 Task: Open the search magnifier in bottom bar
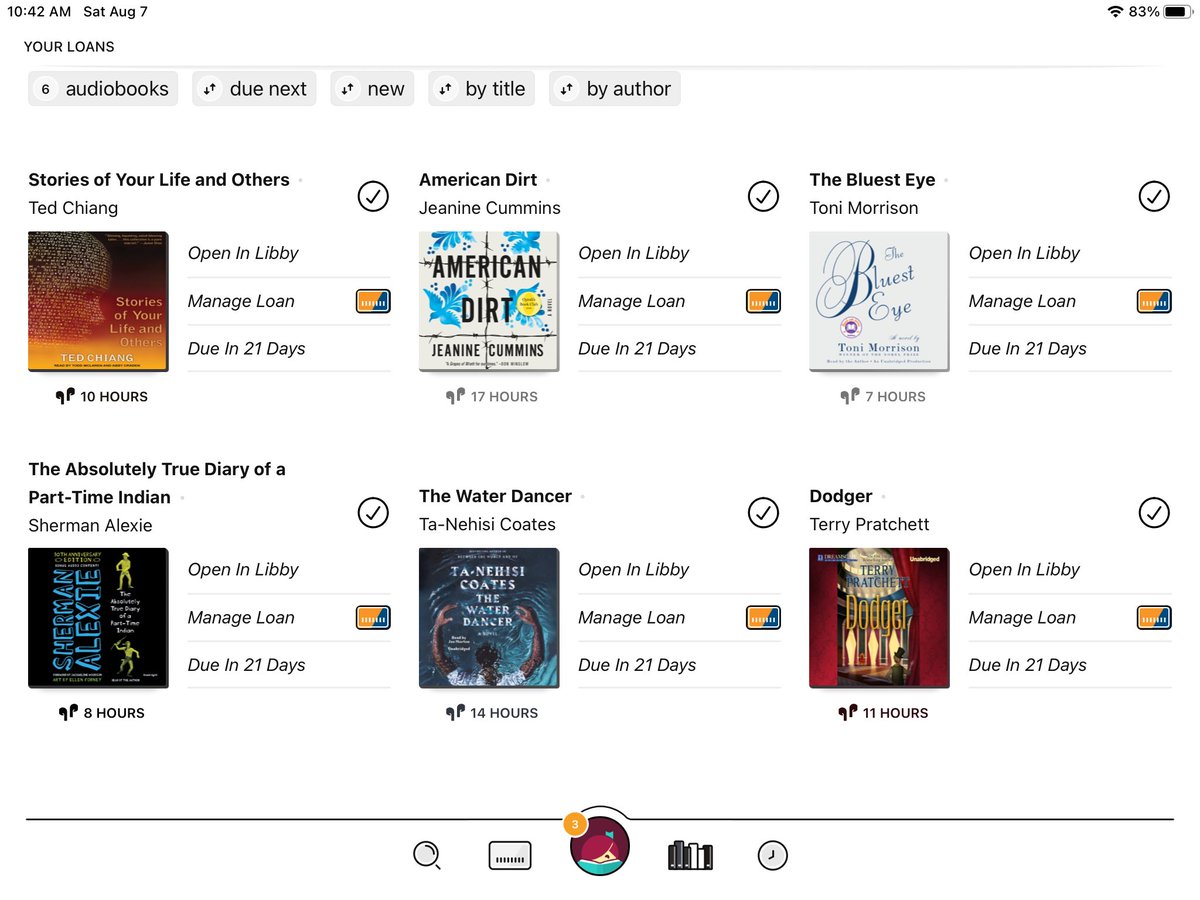(x=426, y=855)
